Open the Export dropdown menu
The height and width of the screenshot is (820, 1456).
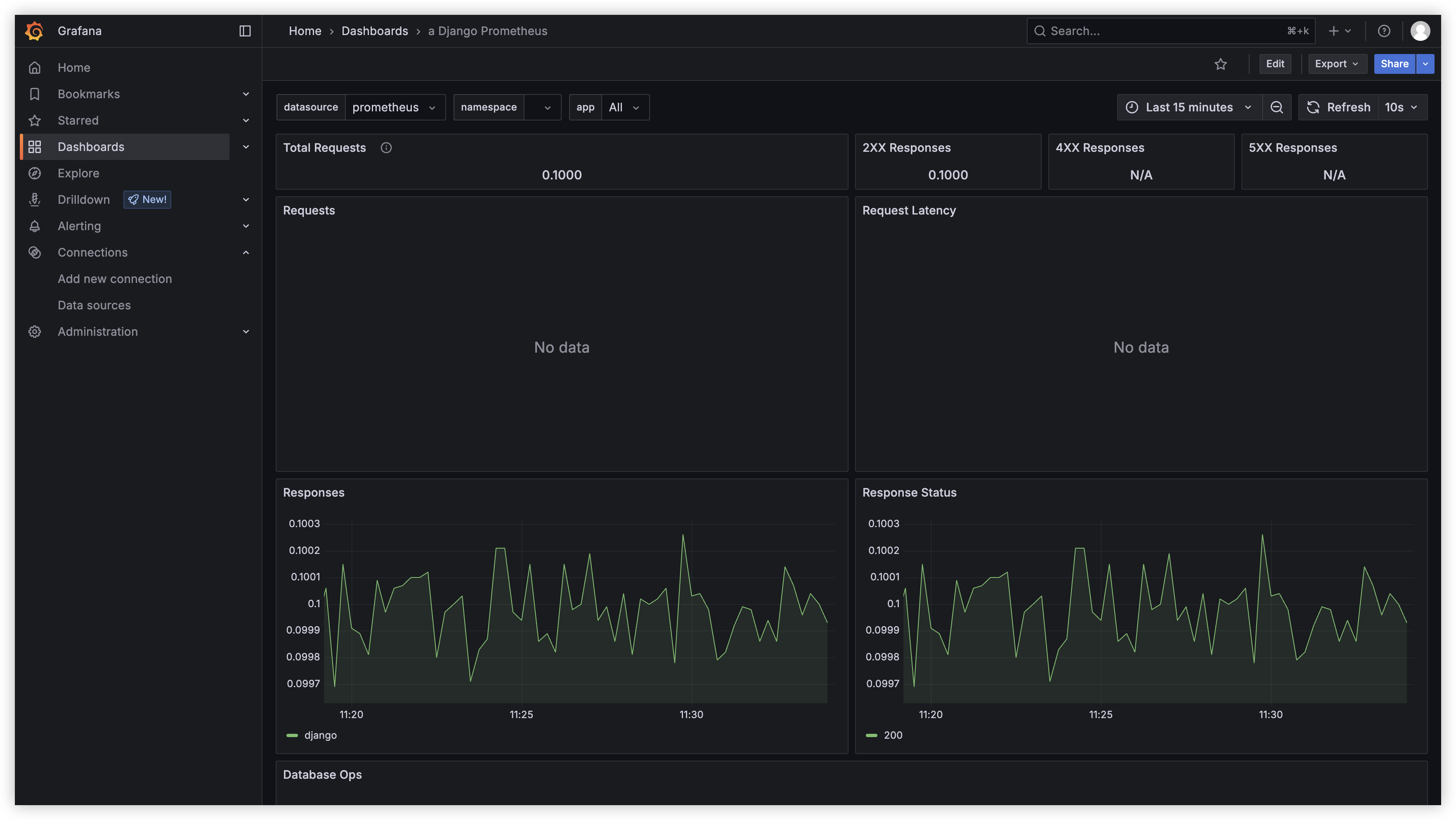[x=1337, y=64]
